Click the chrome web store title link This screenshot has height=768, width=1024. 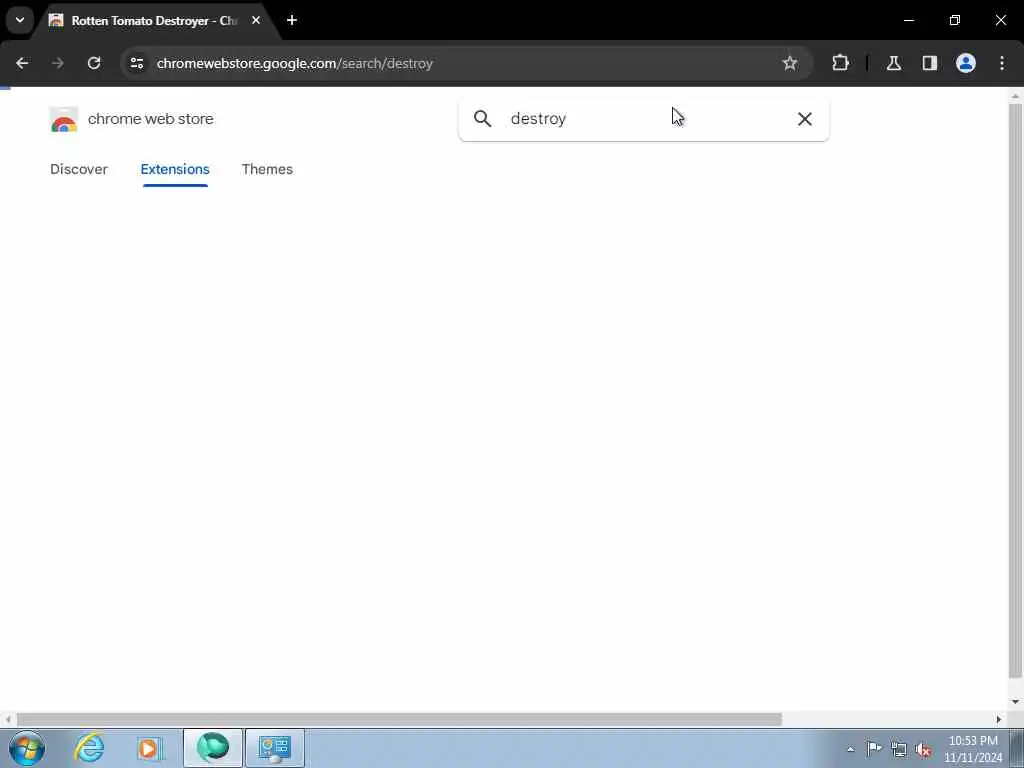[x=151, y=119]
